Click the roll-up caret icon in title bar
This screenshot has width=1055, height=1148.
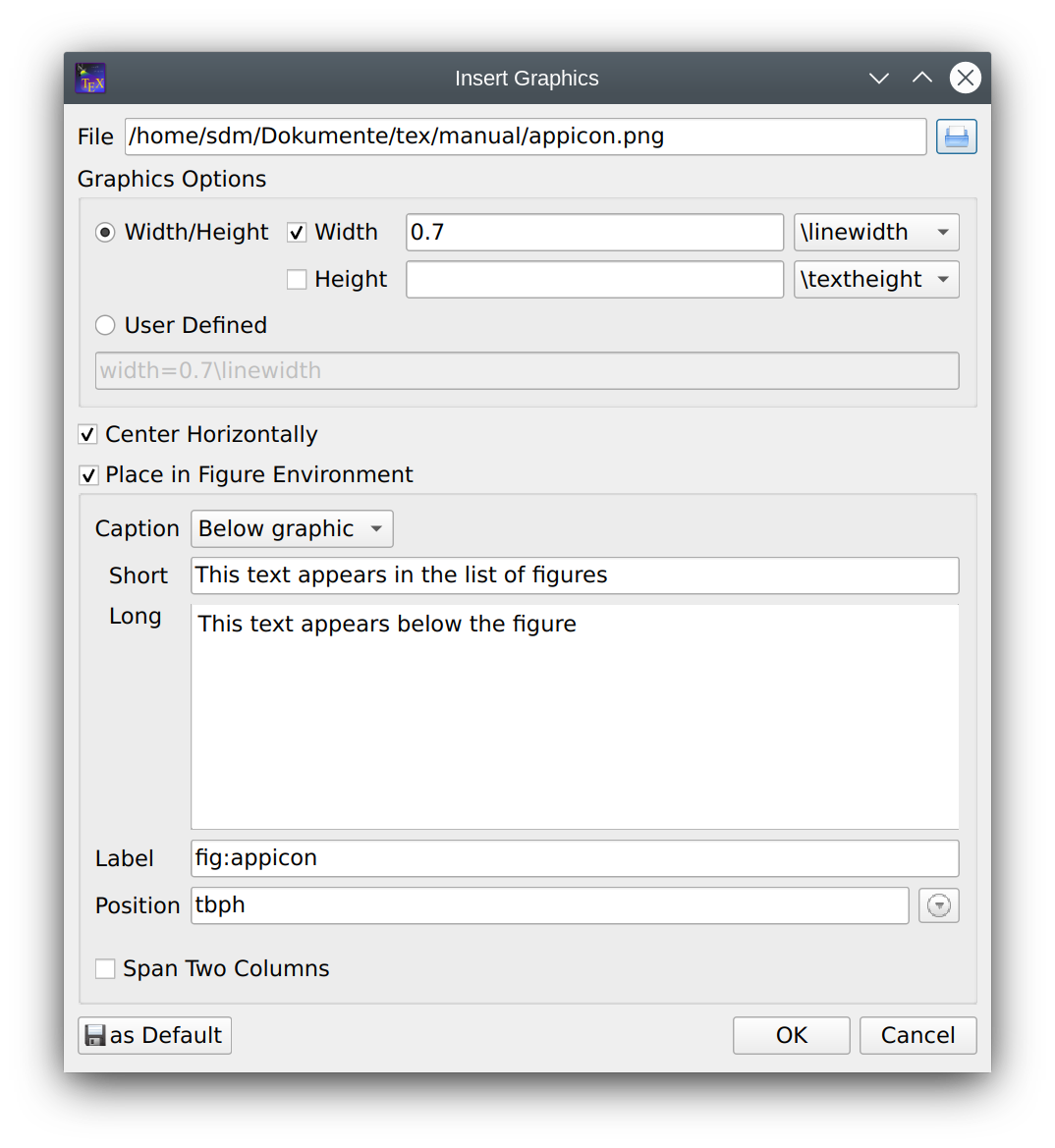921,78
